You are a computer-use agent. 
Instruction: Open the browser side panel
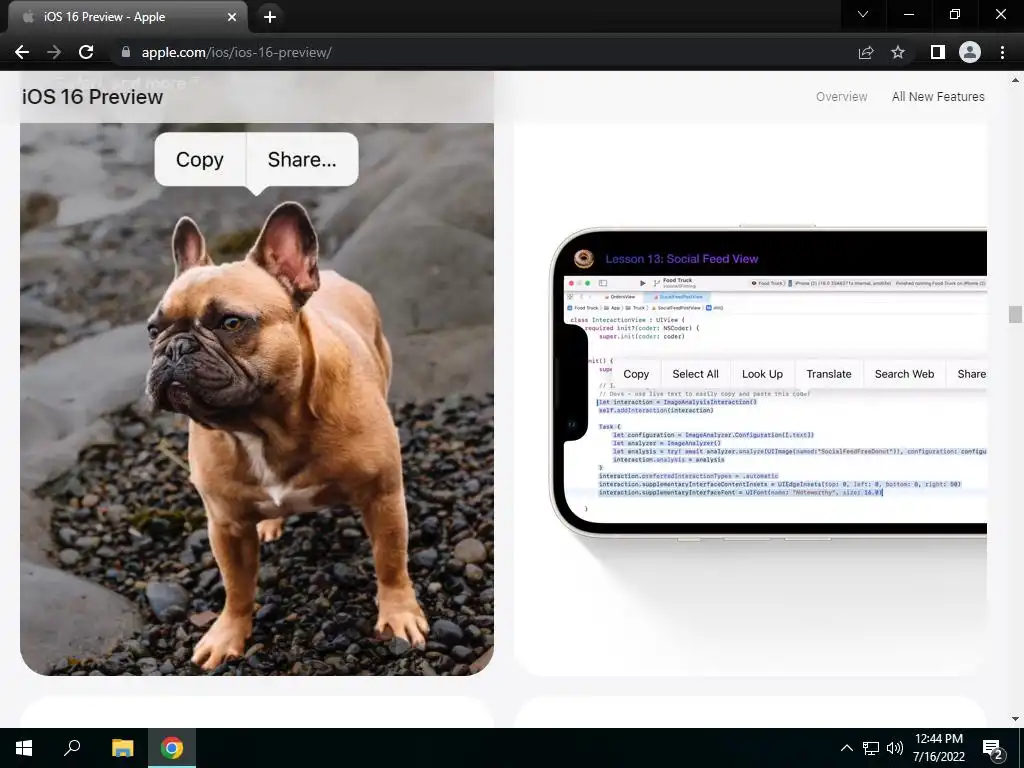tap(938, 52)
